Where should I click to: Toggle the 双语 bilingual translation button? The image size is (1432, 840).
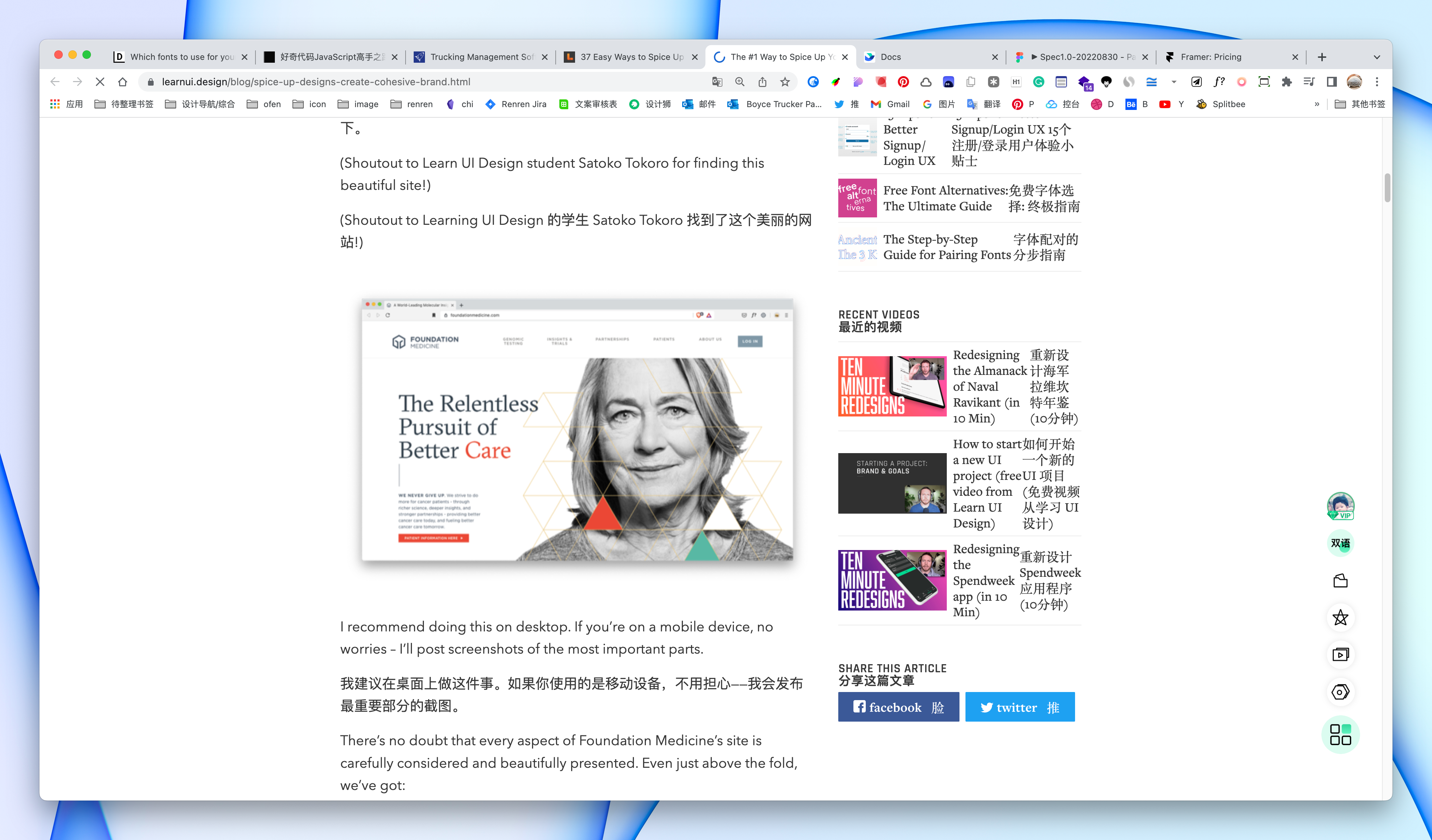[1340, 543]
